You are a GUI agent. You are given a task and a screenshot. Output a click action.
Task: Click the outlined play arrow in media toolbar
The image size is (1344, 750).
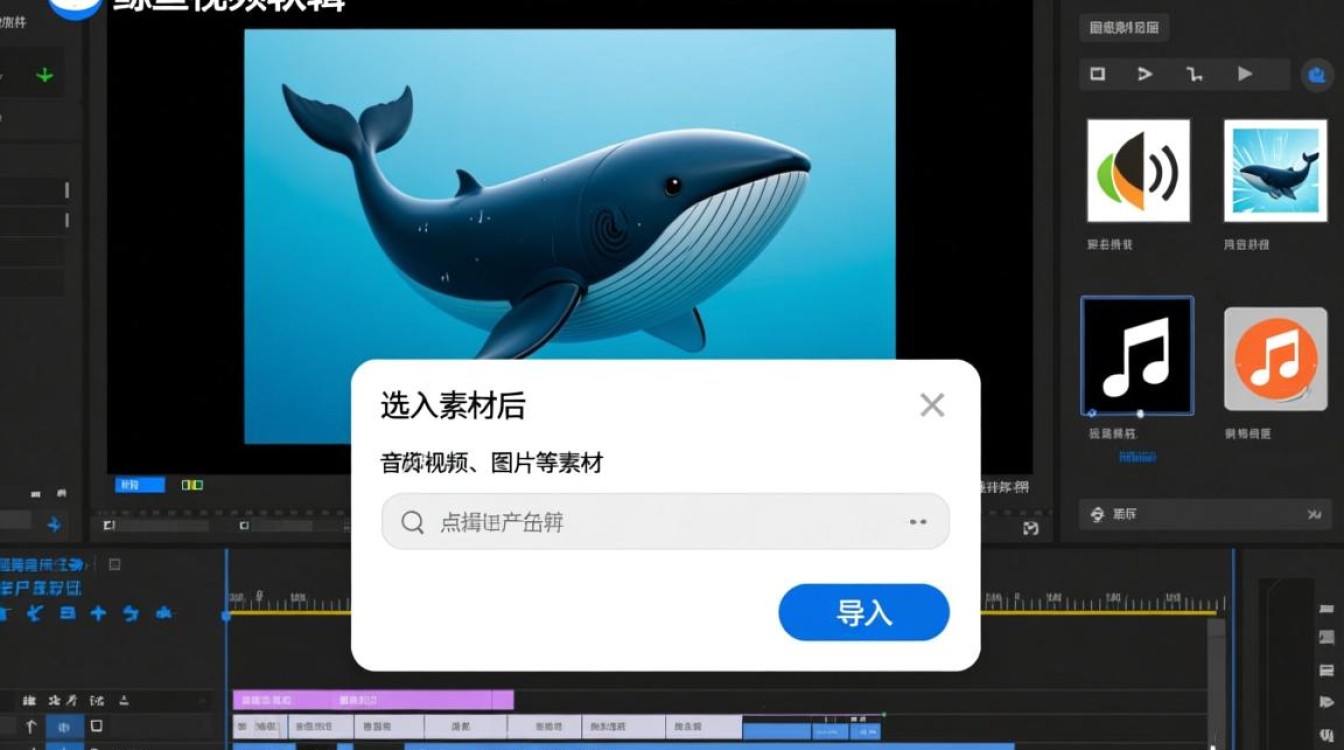pos(1145,74)
